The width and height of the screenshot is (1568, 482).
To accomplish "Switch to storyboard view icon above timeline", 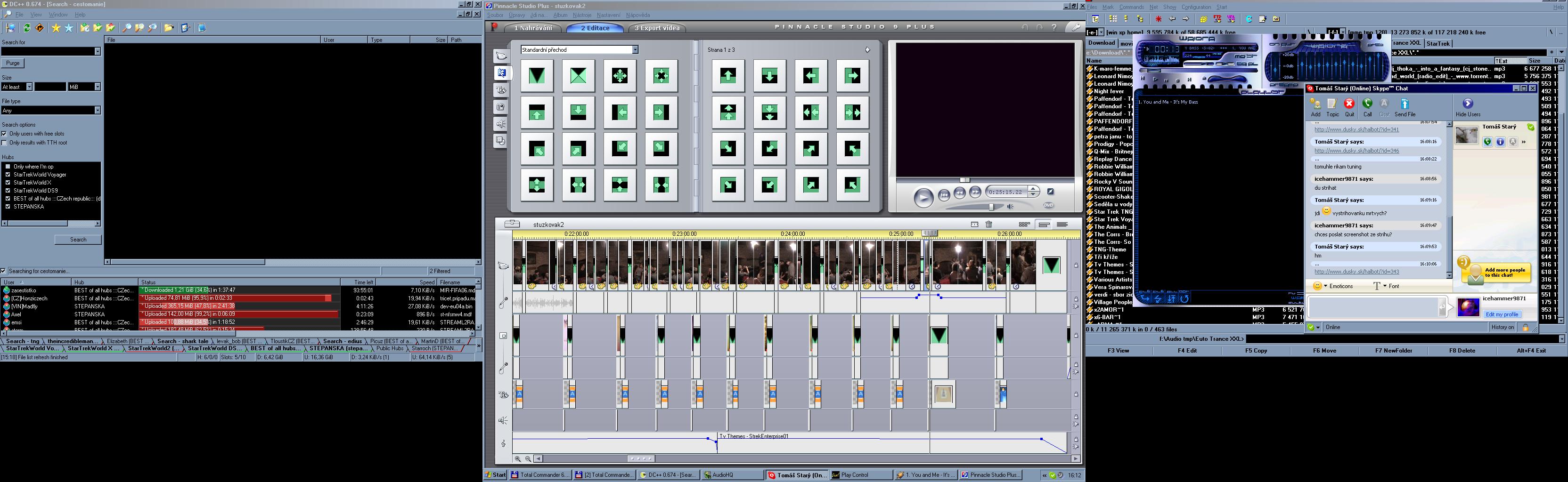I will (x=1024, y=224).
